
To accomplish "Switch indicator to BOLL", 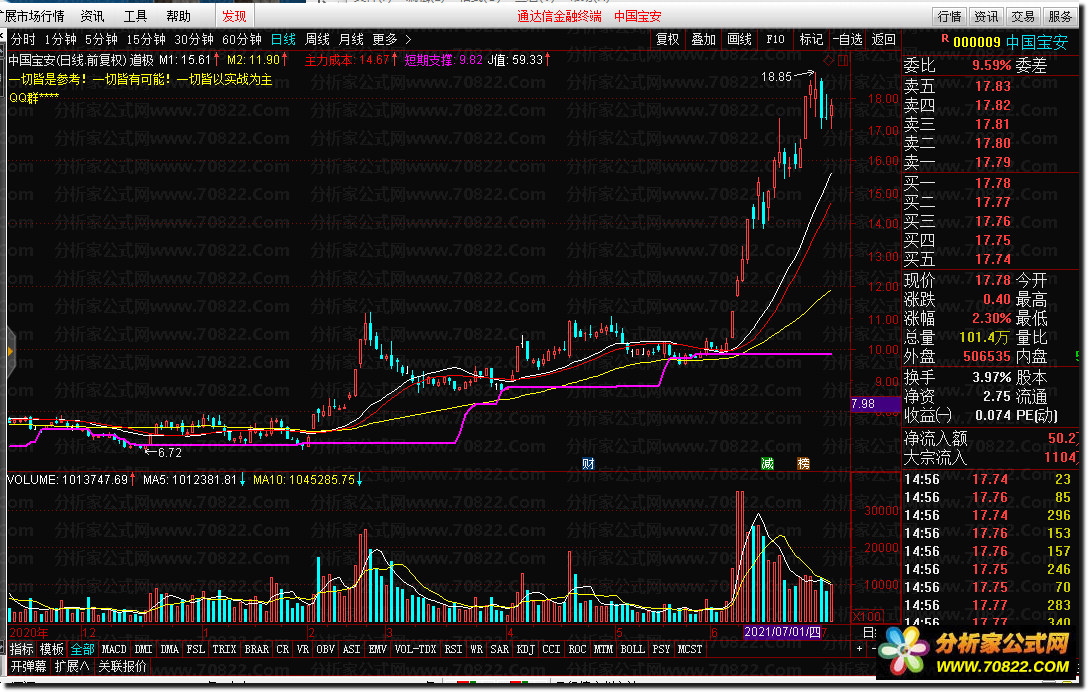I will pos(632,649).
